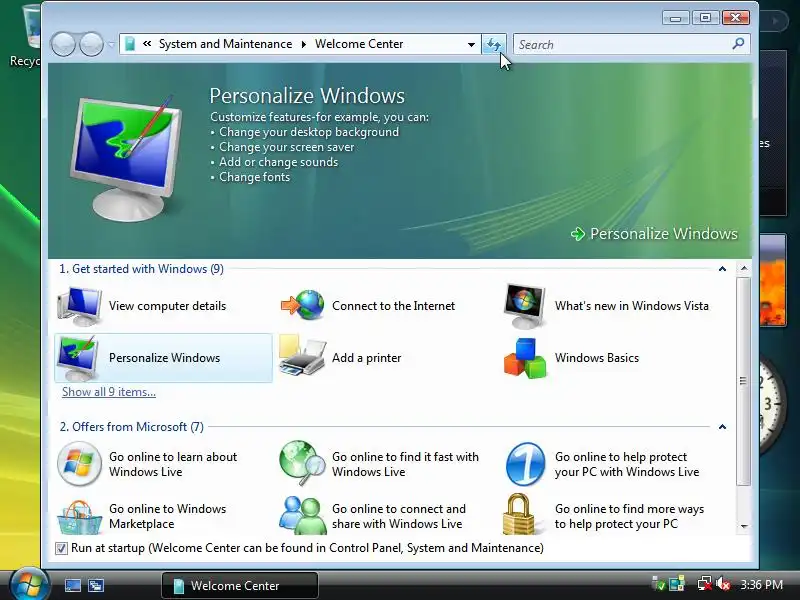Go back with the Back navigation button
This screenshot has width=800, height=600.
63,44
